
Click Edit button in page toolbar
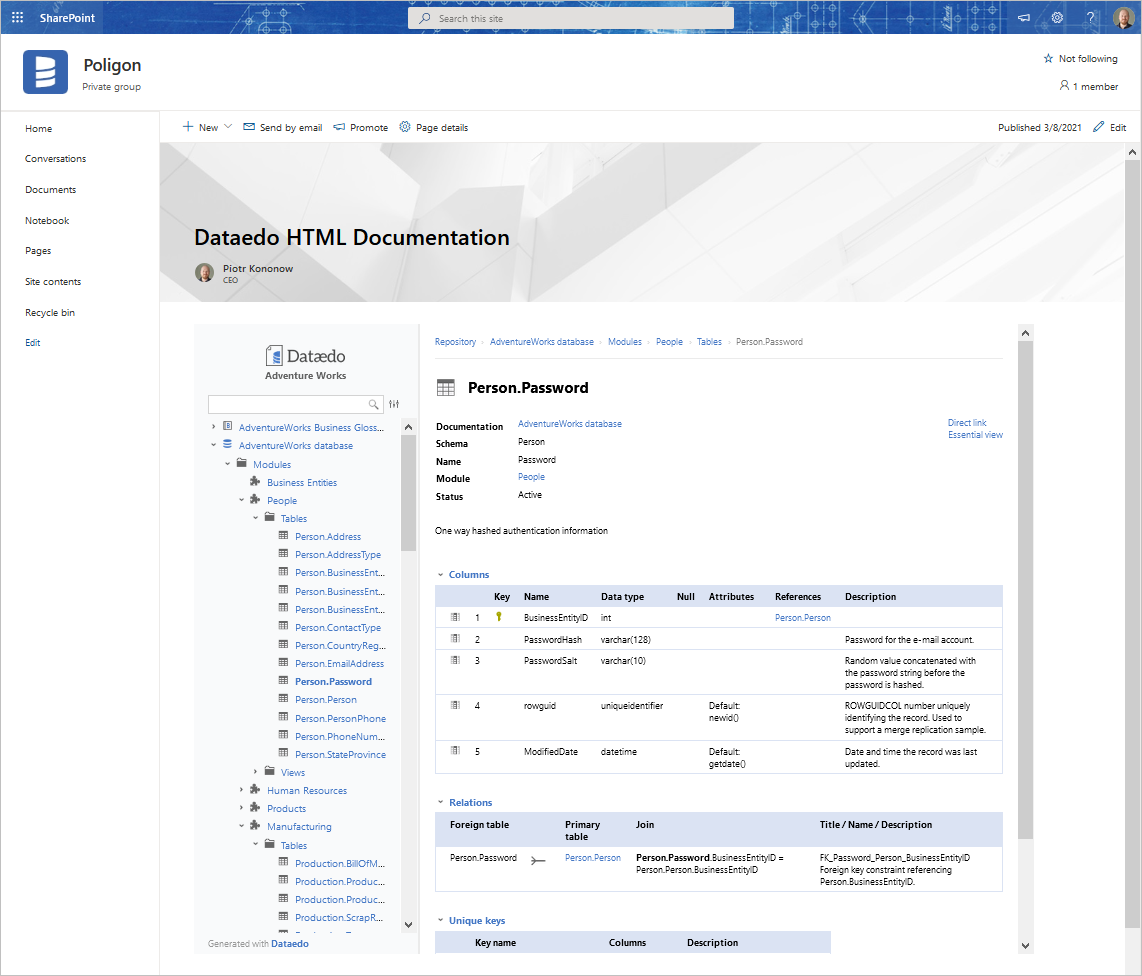(x=1109, y=127)
